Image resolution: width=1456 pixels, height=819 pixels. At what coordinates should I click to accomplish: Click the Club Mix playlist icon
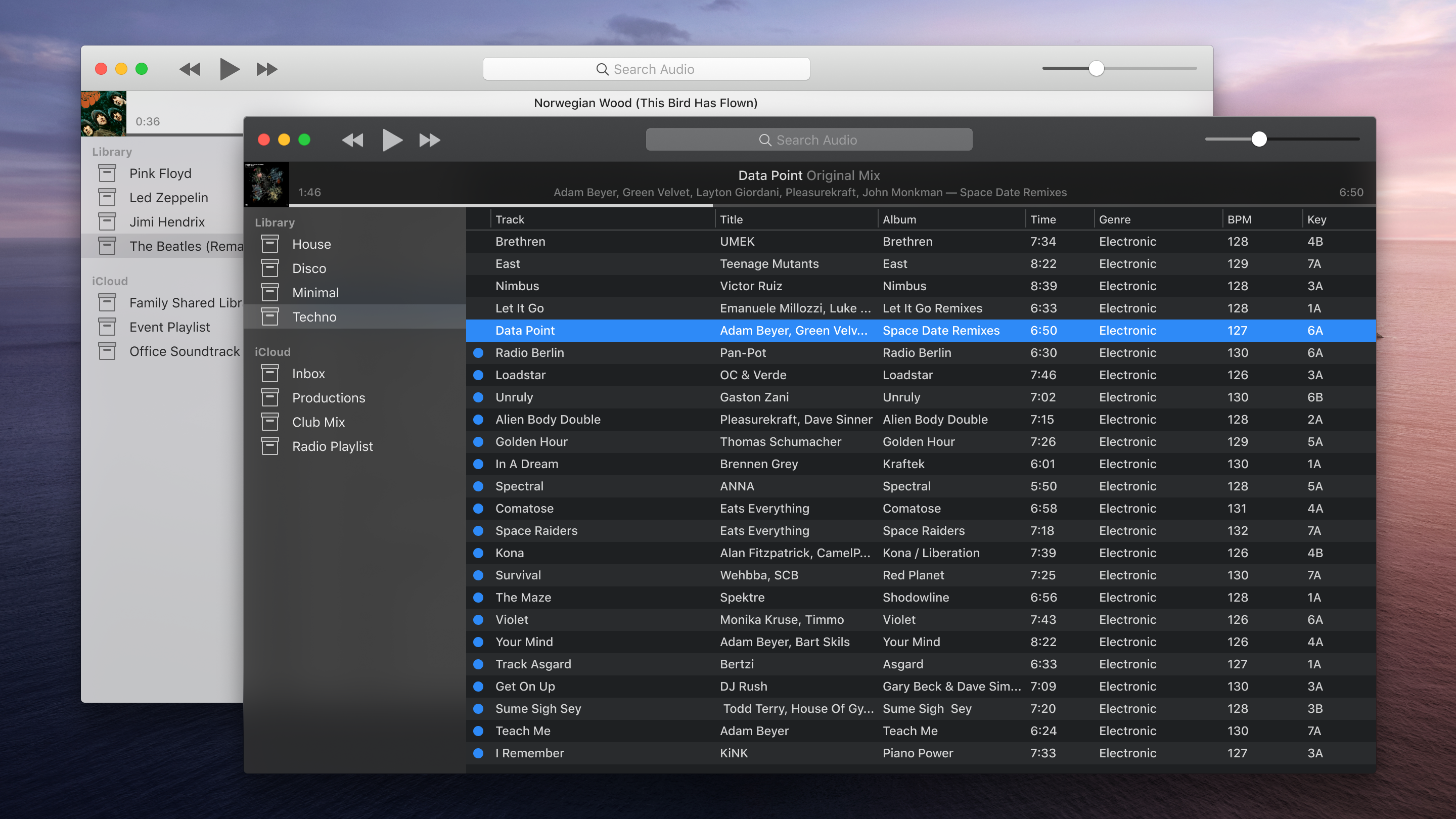pos(270,422)
